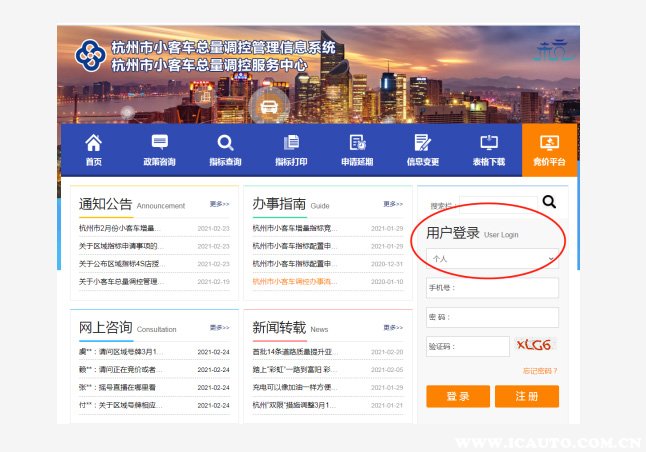Expand 更多>> in 通知公告 section
The width and height of the screenshot is (646, 452).
tap(219, 204)
